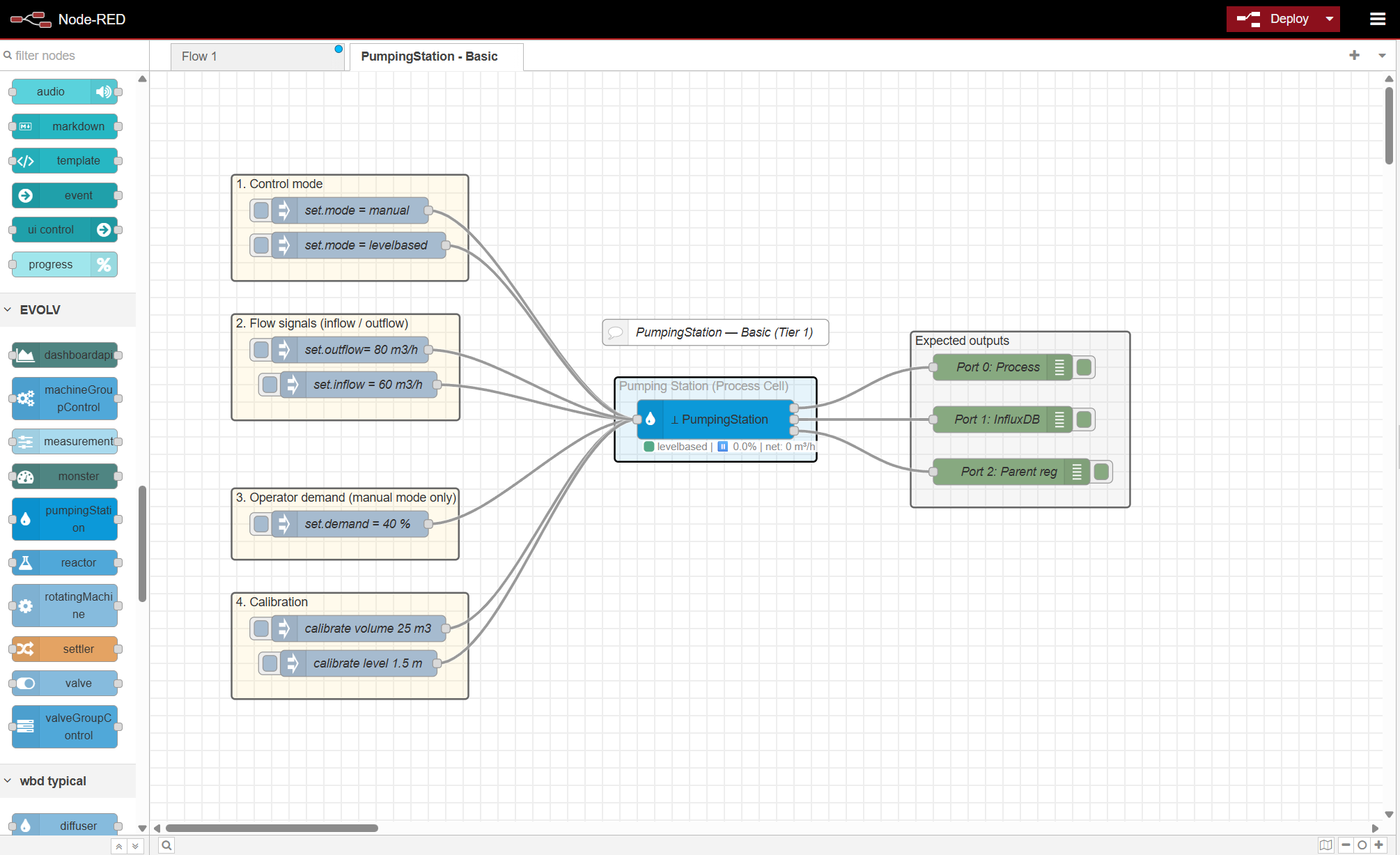The width and height of the screenshot is (1400, 855).
Task: Click the Port 2: Parent reg debug node
Action: [1011, 472]
